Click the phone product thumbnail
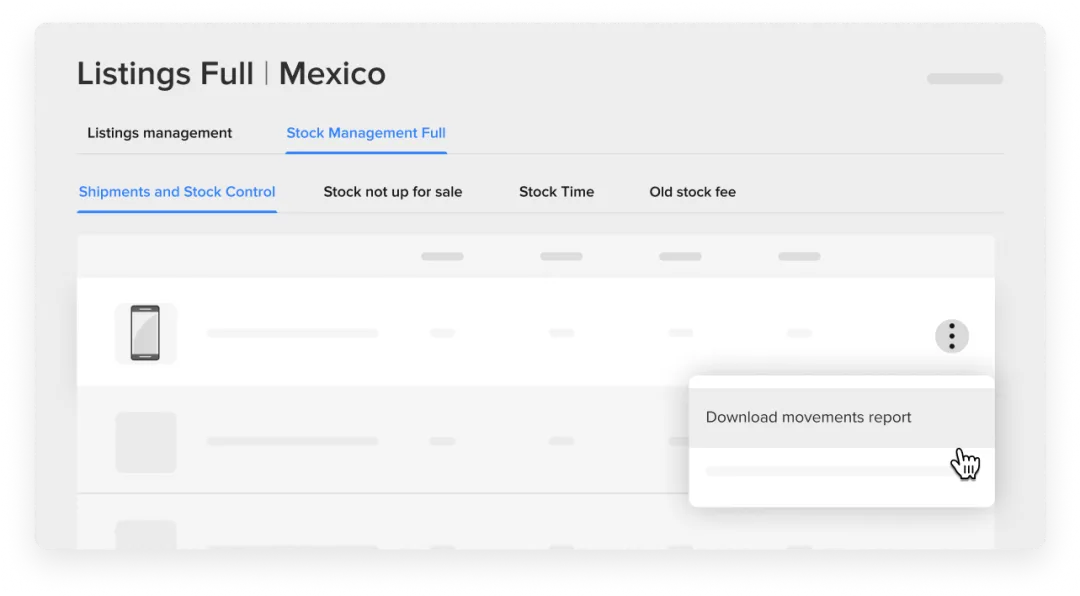Screen dimensions: 1080x596 pyautogui.click(x=145, y=333)
